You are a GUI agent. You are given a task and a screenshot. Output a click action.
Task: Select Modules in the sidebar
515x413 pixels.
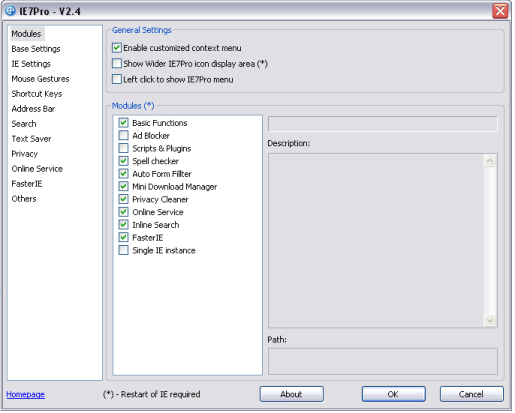click(x=26, y=34)
